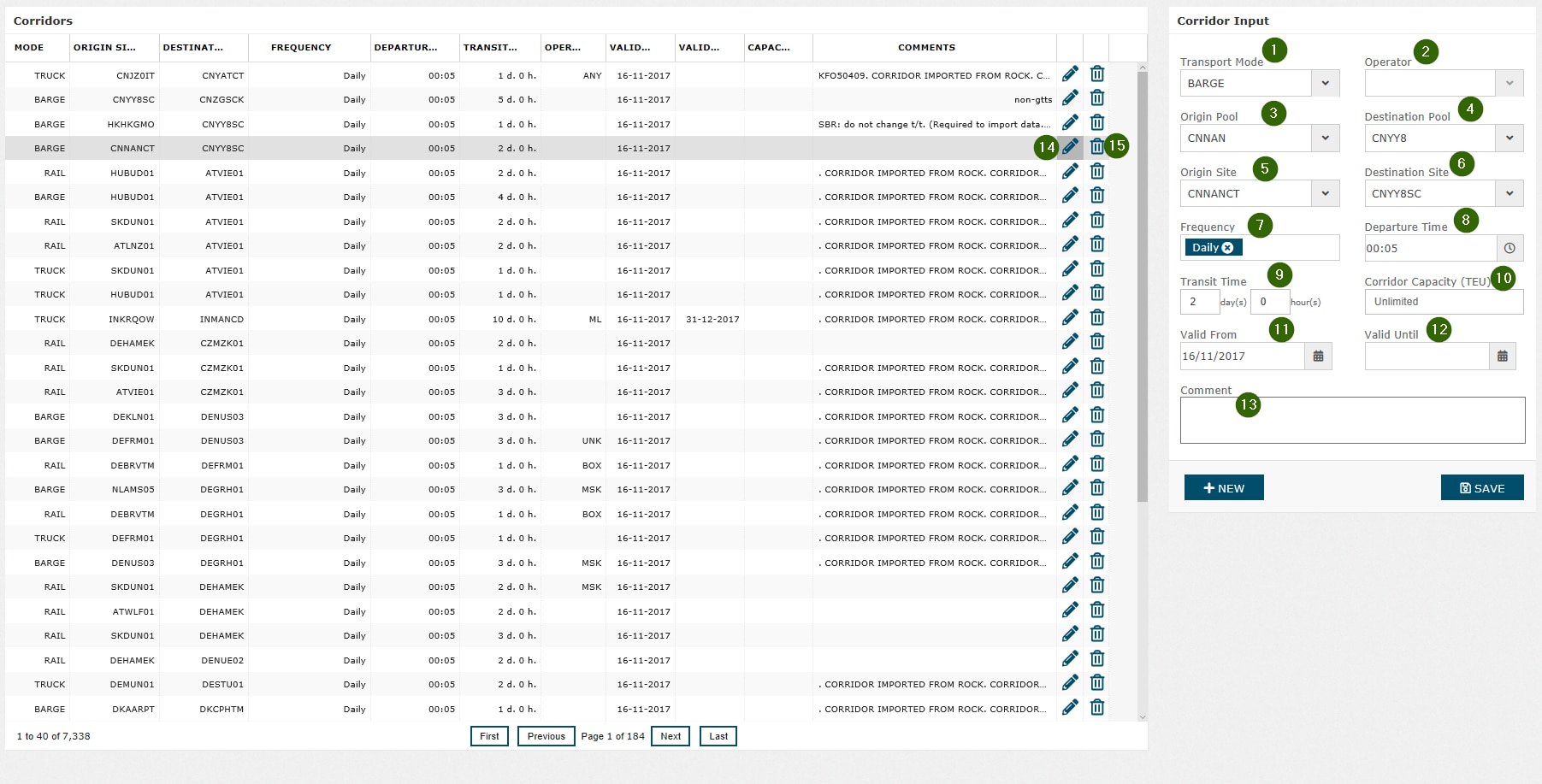Delete the highlighted CNNANCT to CNYY8SC corridor
The height and width of the screenshot is (784, 1542).
pos(1096,147)
